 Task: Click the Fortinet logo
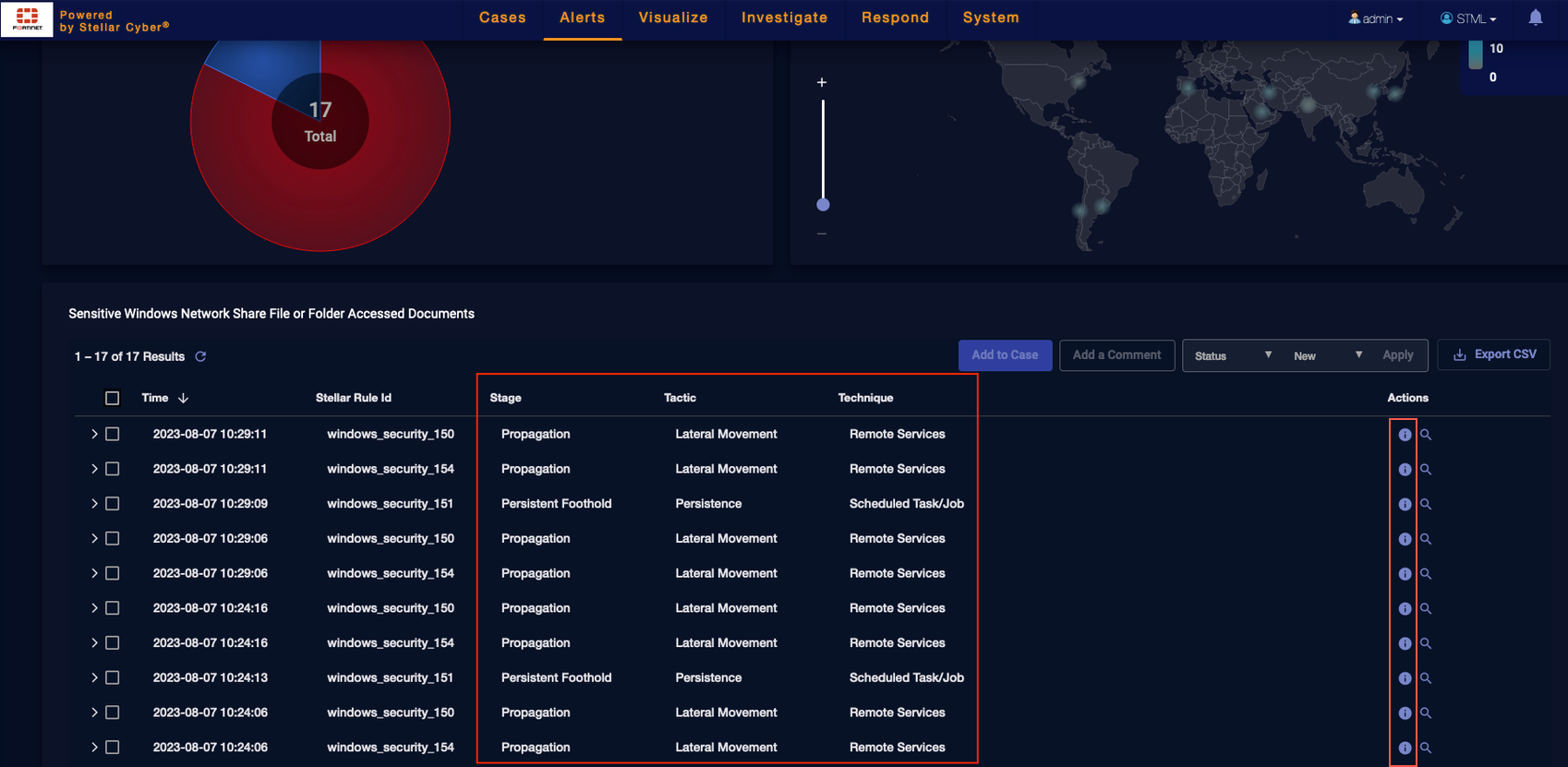[x=27, y=18]
